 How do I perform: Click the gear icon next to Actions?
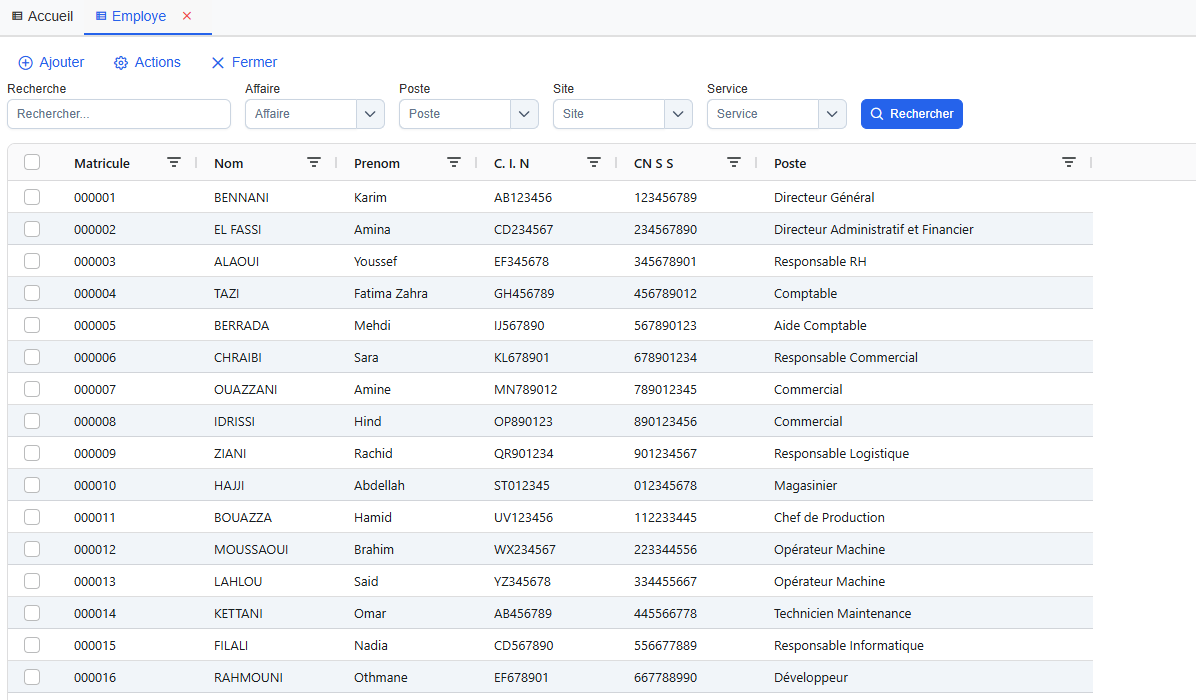coord(121,63)
